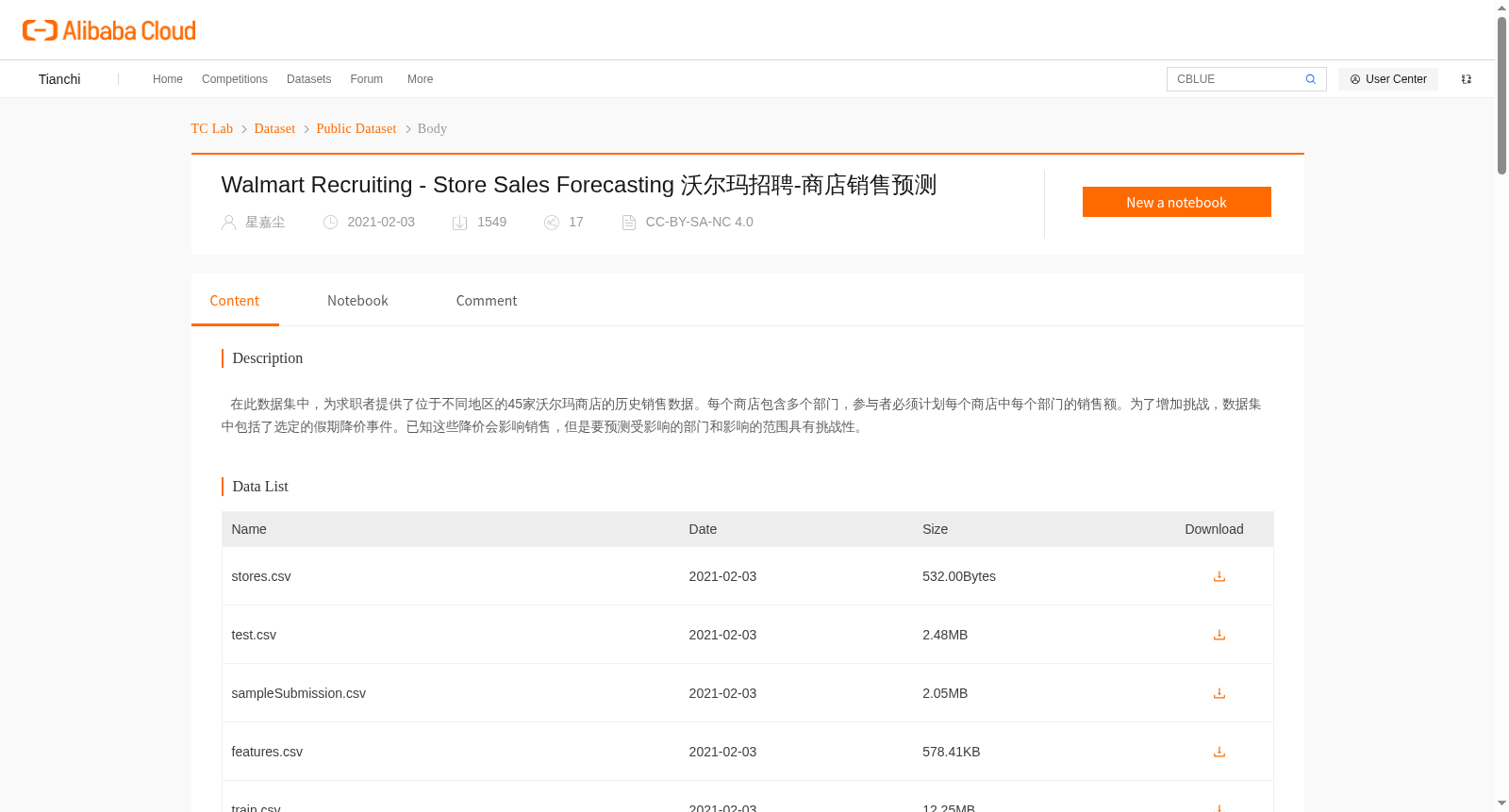Click the 578.41KB size value
Image resolution: width=1509 pixels, height=812 pixels.
[x=952, y=752]
